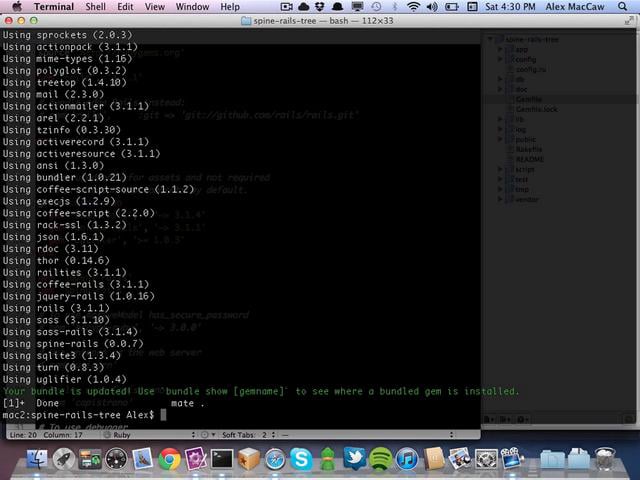Expand the app folder in drawer

(x=500, y=49)
